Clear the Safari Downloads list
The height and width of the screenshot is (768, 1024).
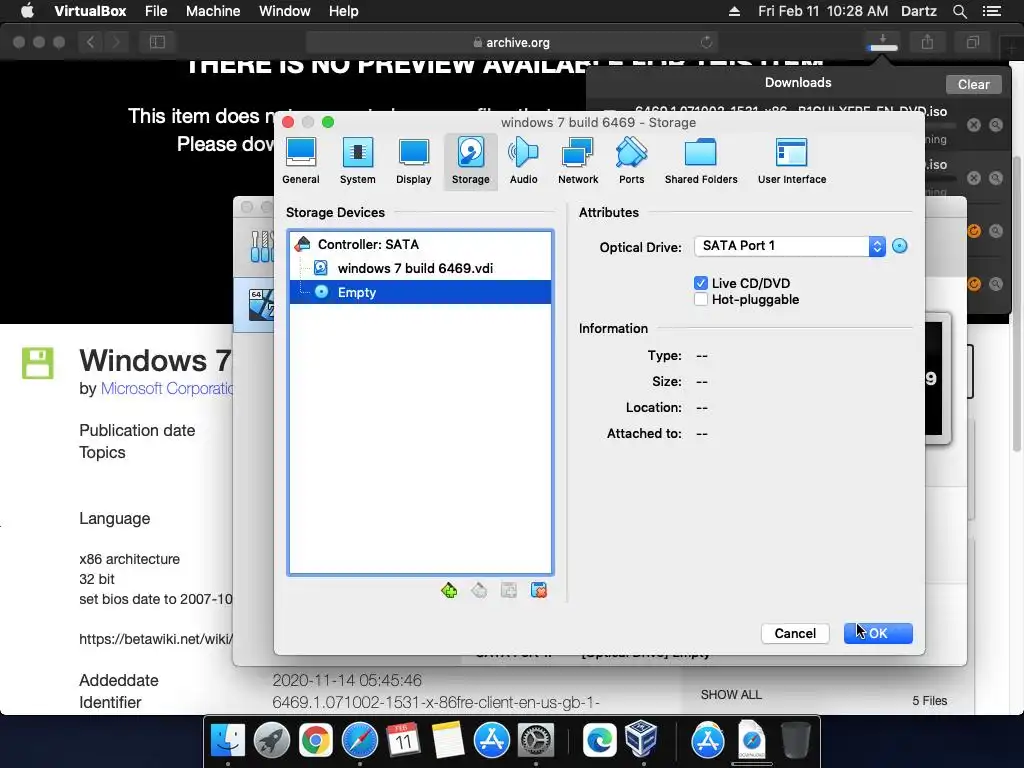973,84
